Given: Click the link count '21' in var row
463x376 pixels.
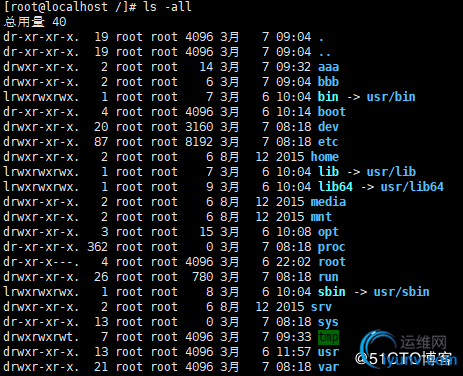Looking at the screenshot, I should click(101, 367).
